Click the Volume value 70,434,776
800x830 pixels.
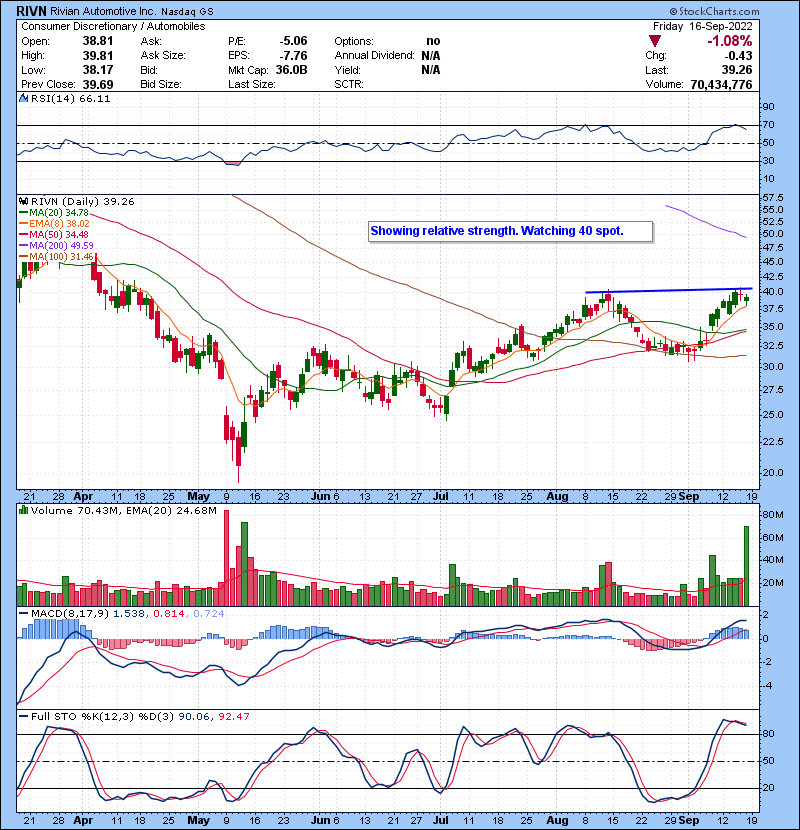tap(721, 84)
